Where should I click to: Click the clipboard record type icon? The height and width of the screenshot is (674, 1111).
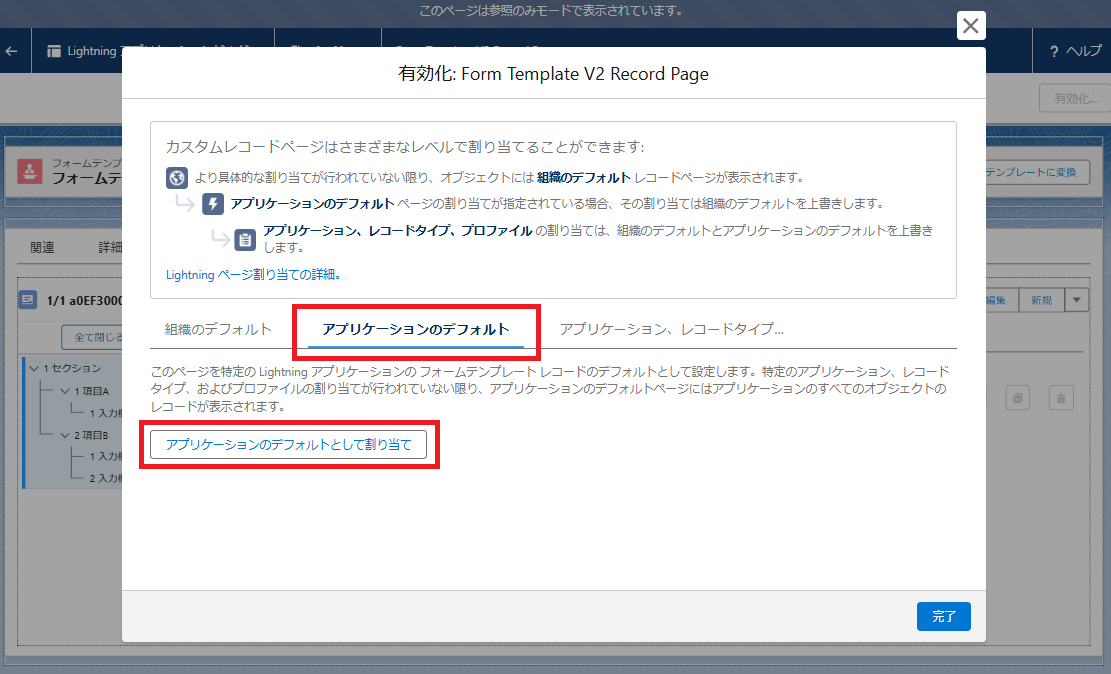245,240
